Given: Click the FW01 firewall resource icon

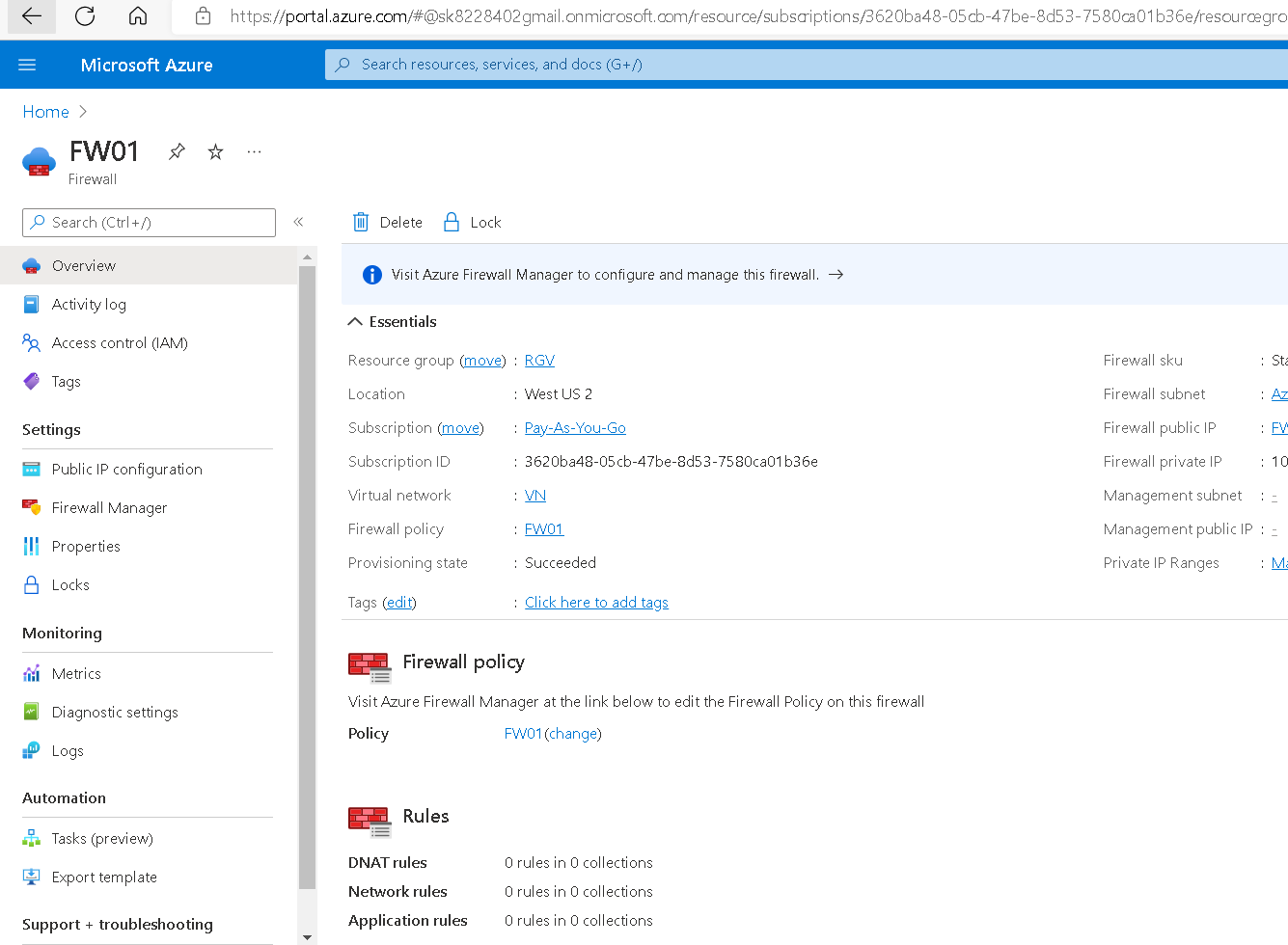Looking at the screenshot, I should tap(39, 162).
